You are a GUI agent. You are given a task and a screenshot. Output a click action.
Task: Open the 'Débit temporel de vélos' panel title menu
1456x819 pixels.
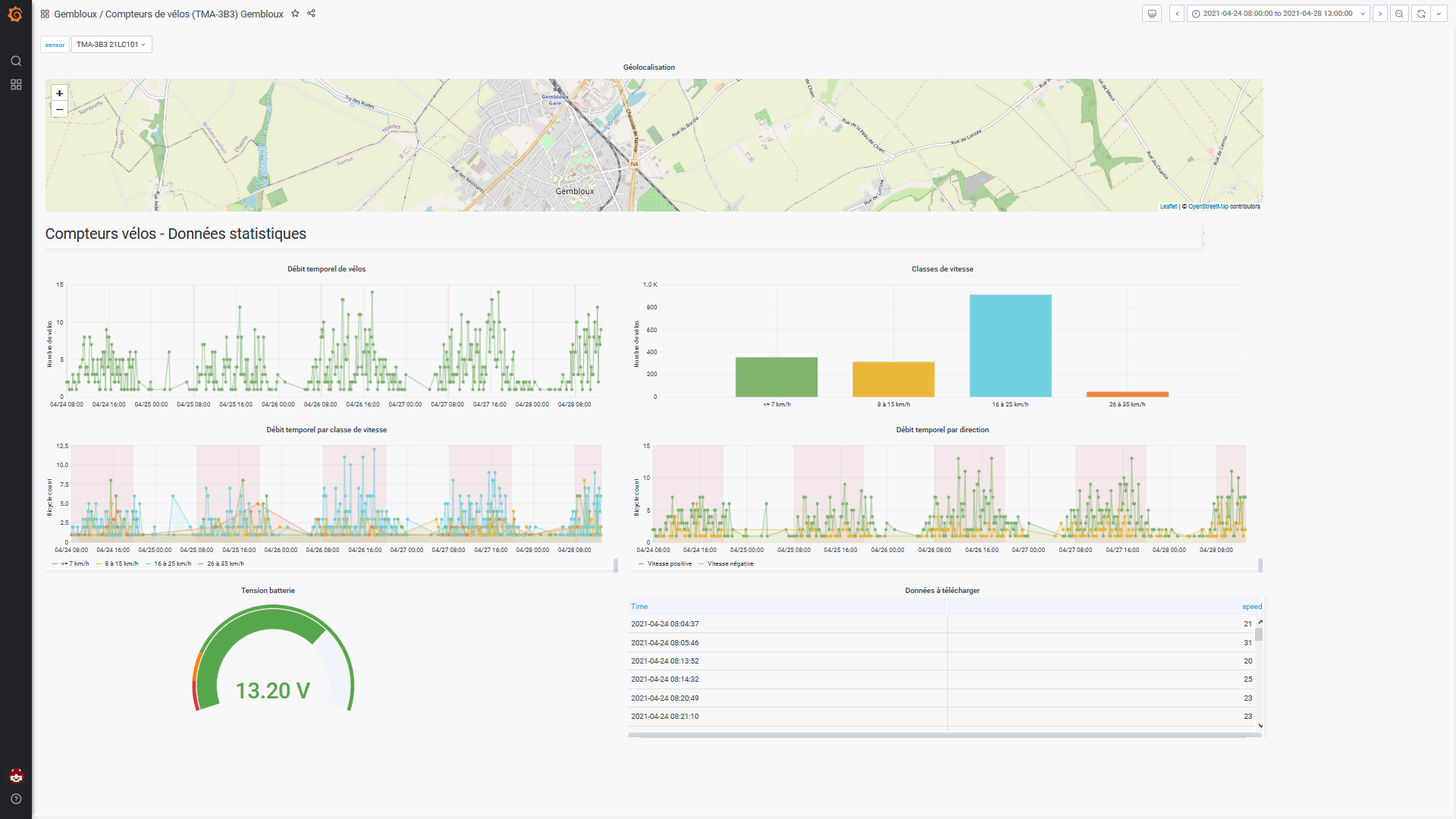[x=326, y=269]
